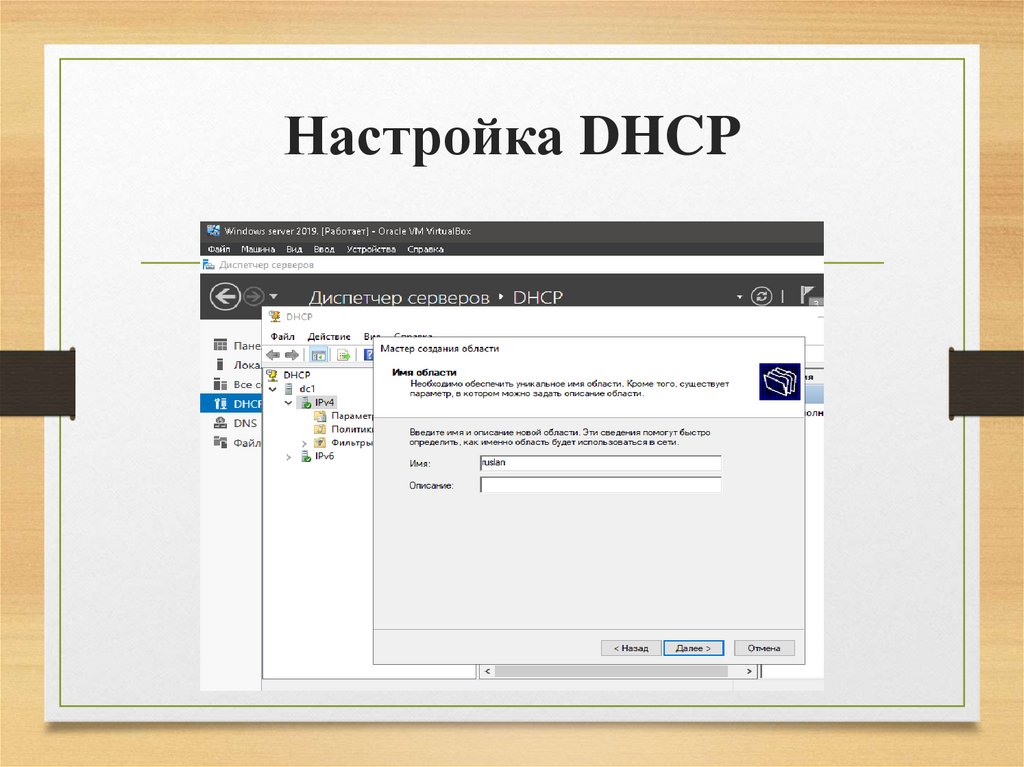Click the Назад button
Viewport: 1024px width, 767px height.
pyautogui.click(x=631, y=648)
